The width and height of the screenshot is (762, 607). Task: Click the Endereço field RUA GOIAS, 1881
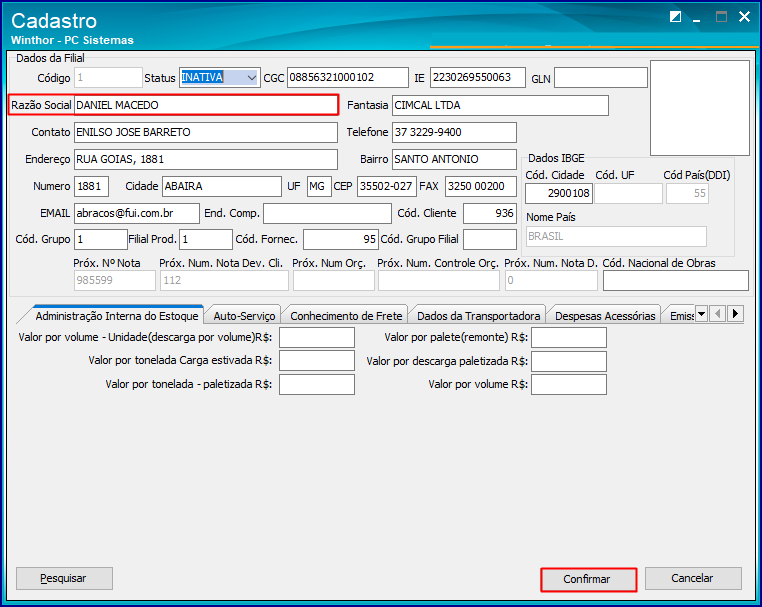point(206,159)
